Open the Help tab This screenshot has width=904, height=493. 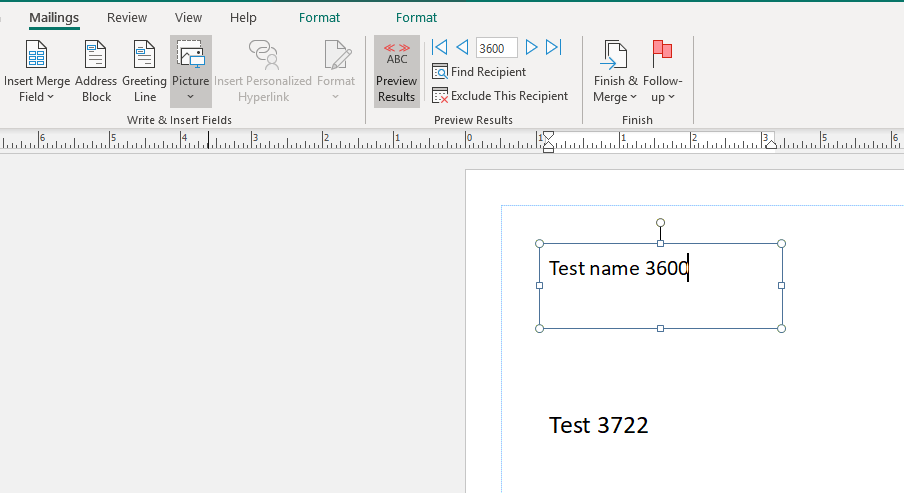(x=243, y=18)
